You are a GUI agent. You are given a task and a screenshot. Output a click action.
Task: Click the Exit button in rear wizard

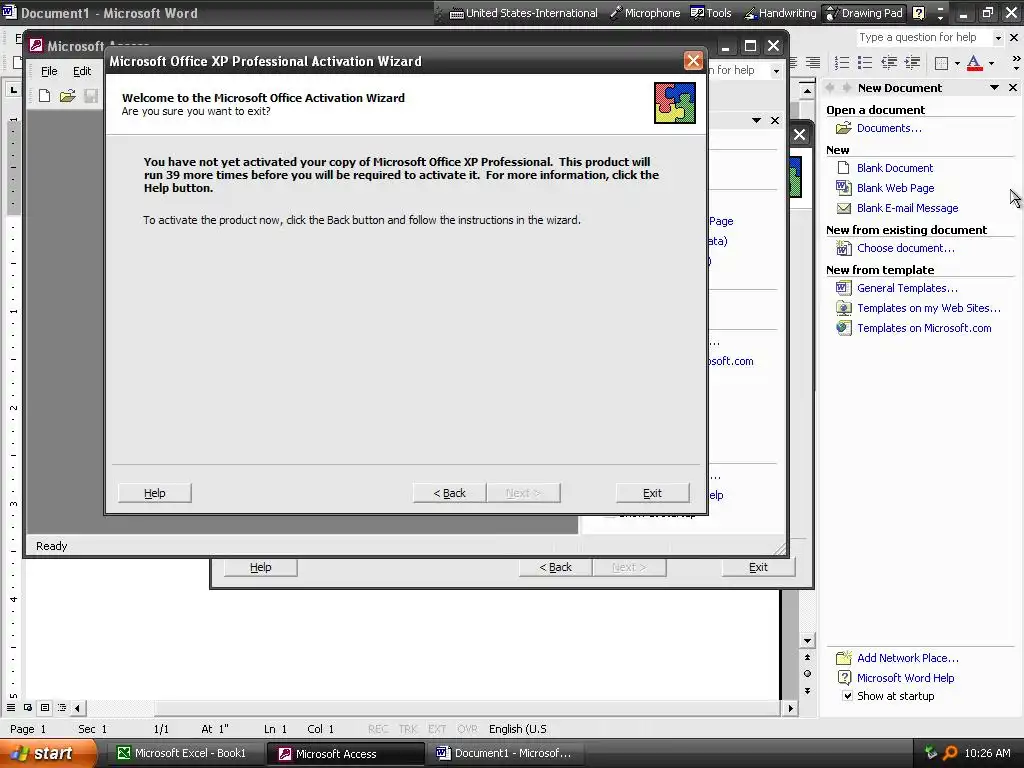pyautogui.click(x=758, y=568)
